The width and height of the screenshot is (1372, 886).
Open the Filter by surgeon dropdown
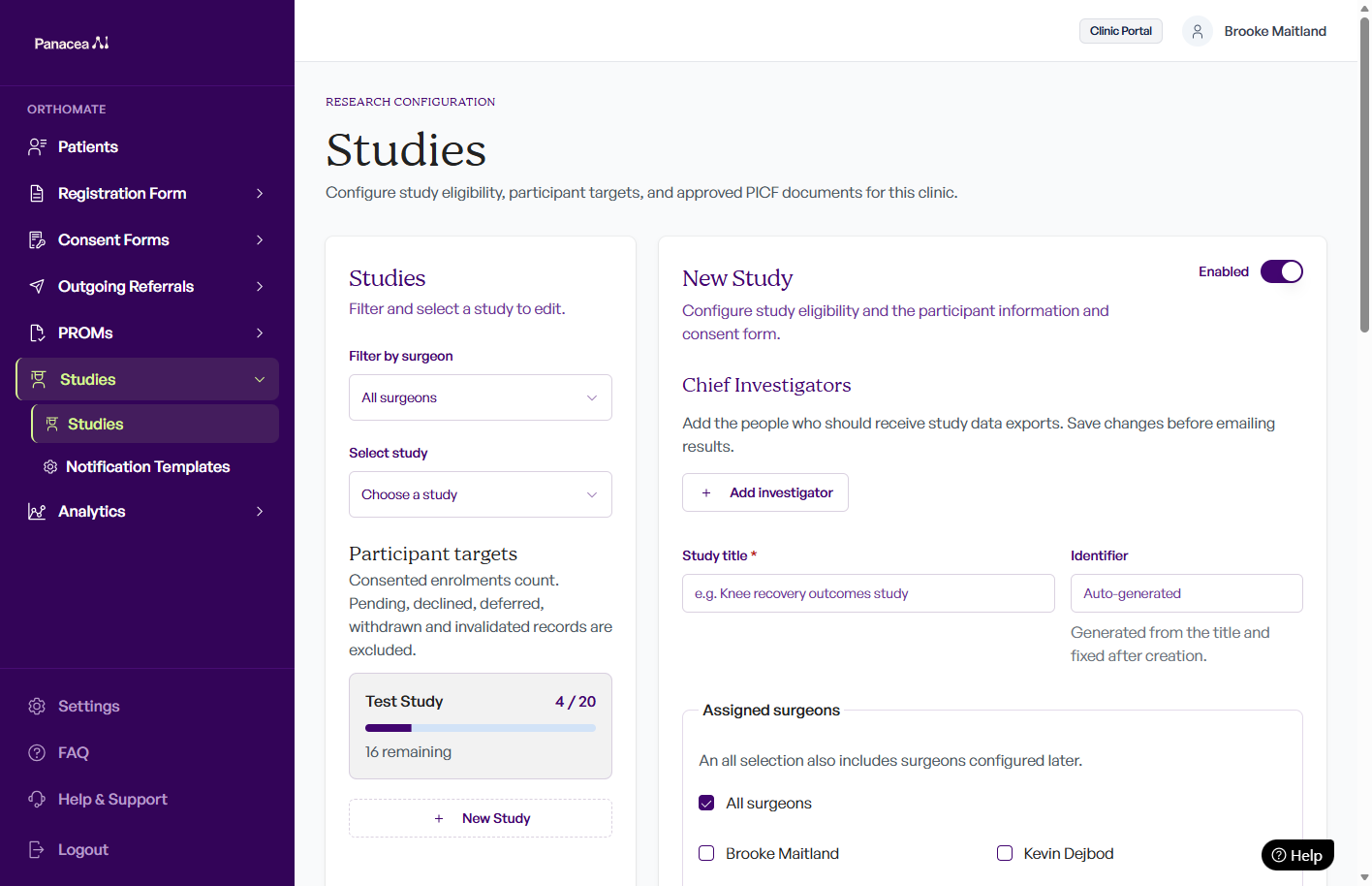tap(481, 397)
